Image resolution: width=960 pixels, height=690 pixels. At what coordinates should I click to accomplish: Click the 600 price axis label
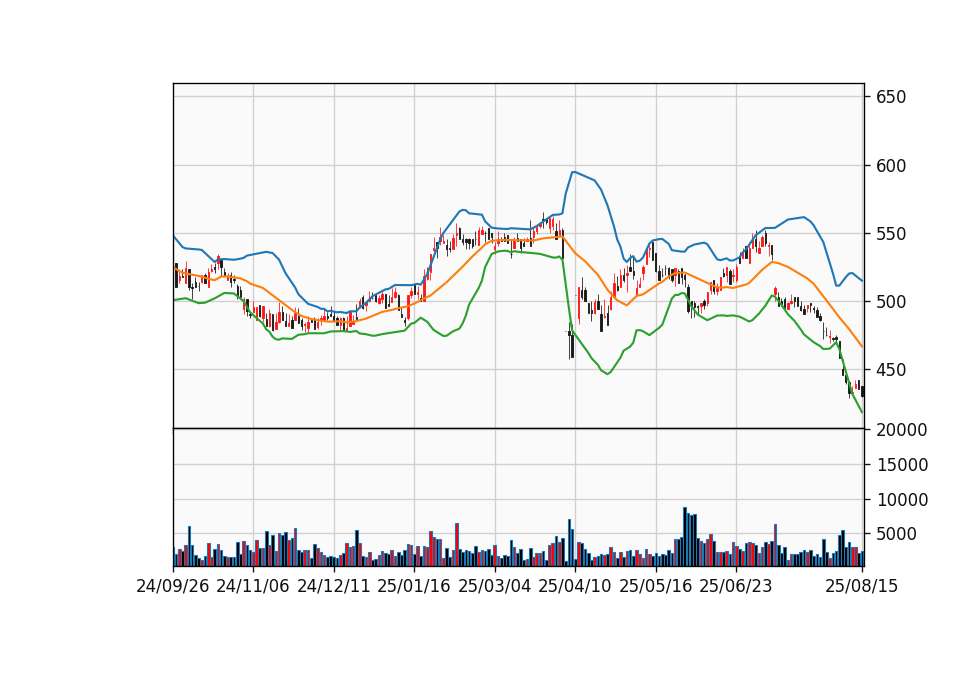891,166
